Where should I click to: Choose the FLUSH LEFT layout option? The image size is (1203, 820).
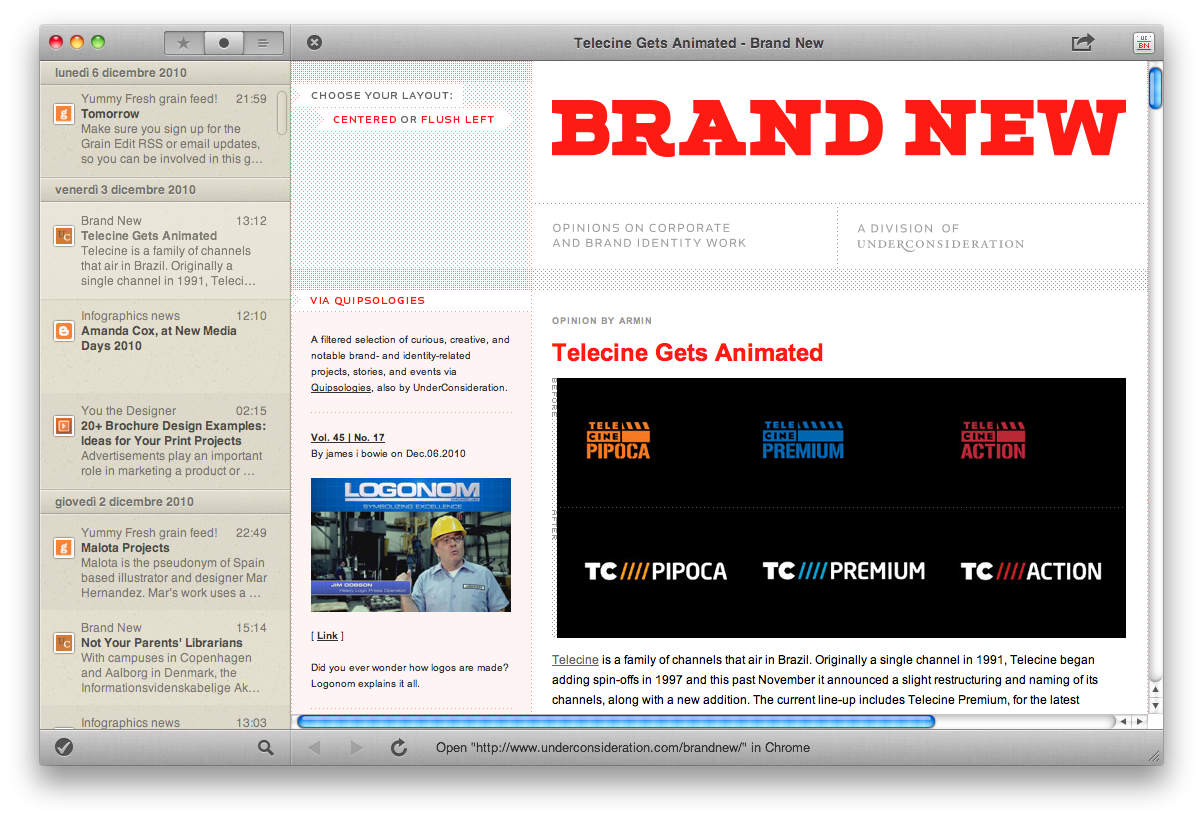click(x=458, y=119)
